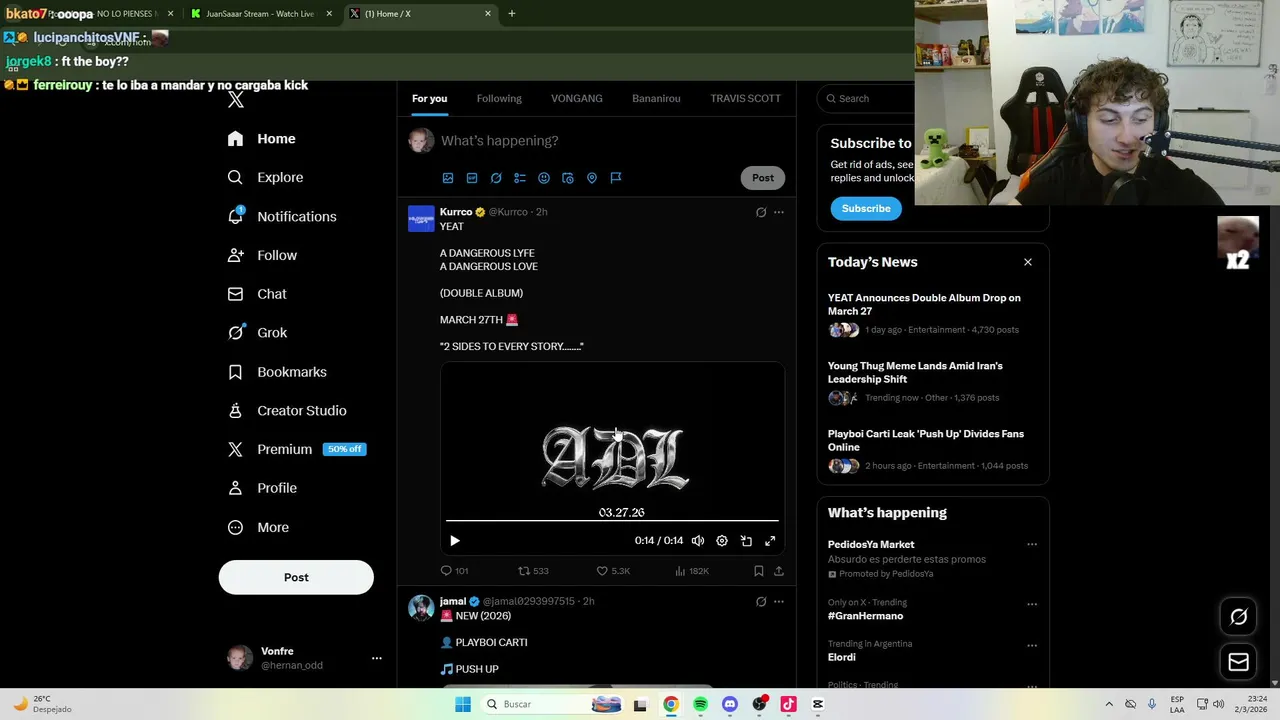
Task: Open account menu dots beside Vonfre
Action: tap(377, 658)
